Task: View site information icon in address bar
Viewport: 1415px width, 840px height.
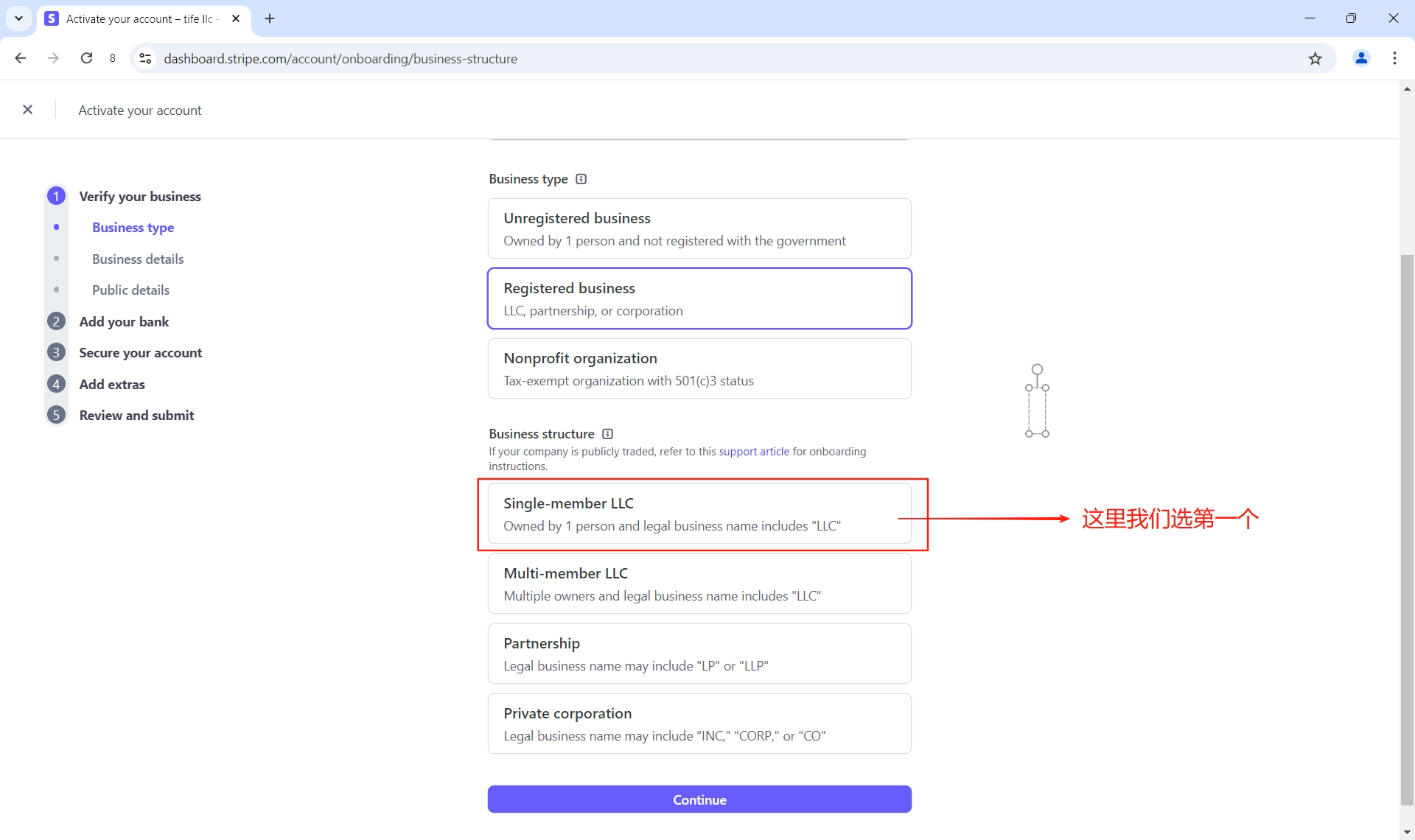Action: coord(146,59)
